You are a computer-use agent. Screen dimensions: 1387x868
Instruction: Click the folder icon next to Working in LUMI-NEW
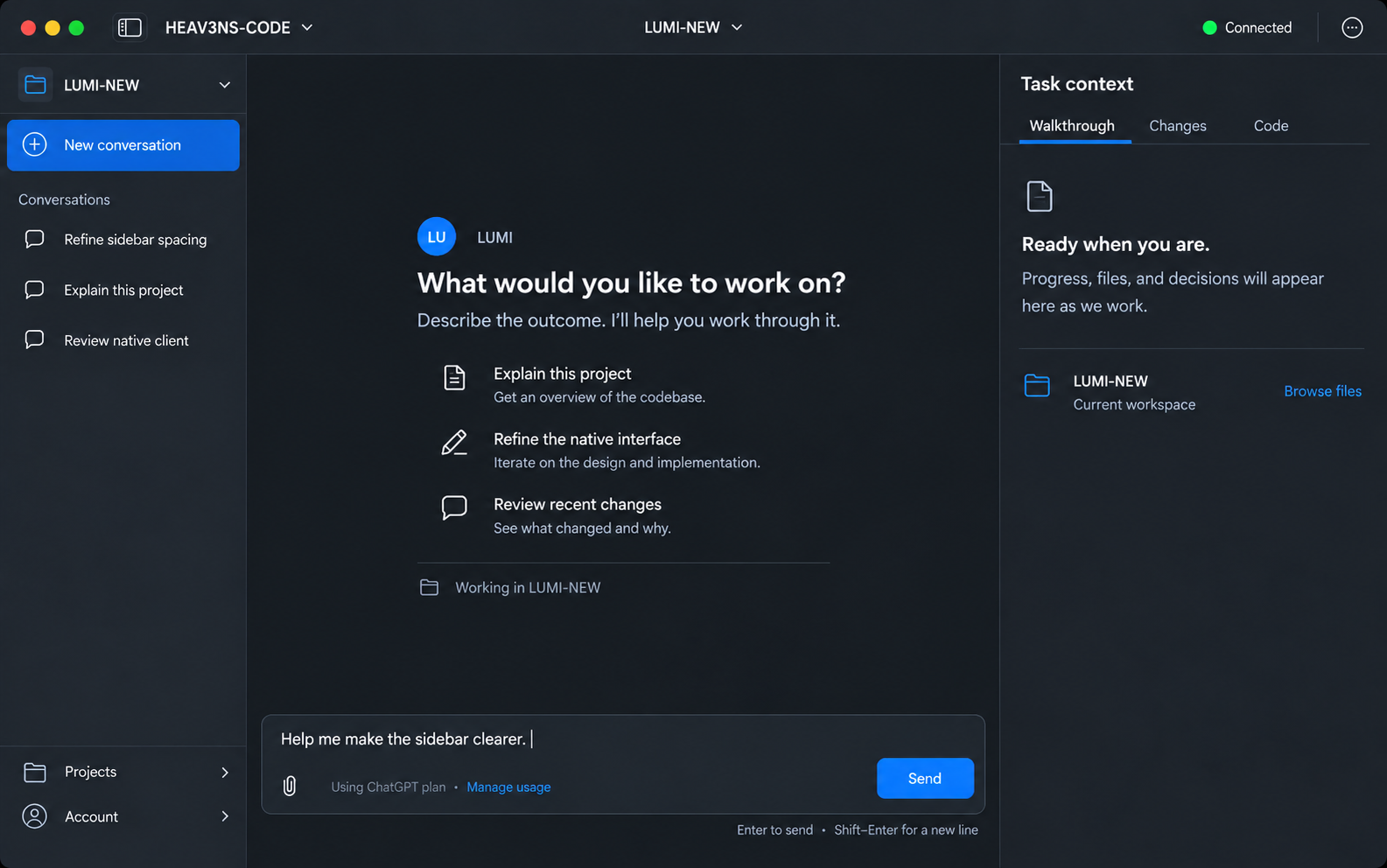429,587
